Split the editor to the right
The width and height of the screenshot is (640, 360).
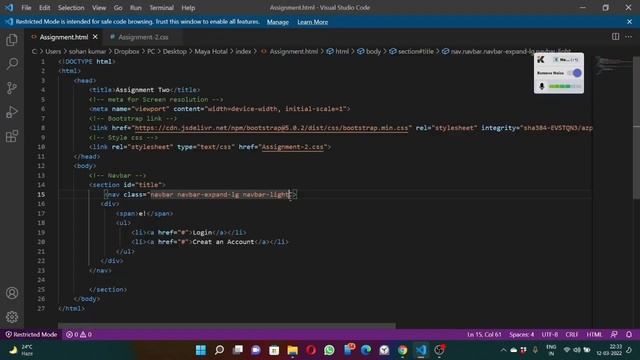[x=615, y=37]
